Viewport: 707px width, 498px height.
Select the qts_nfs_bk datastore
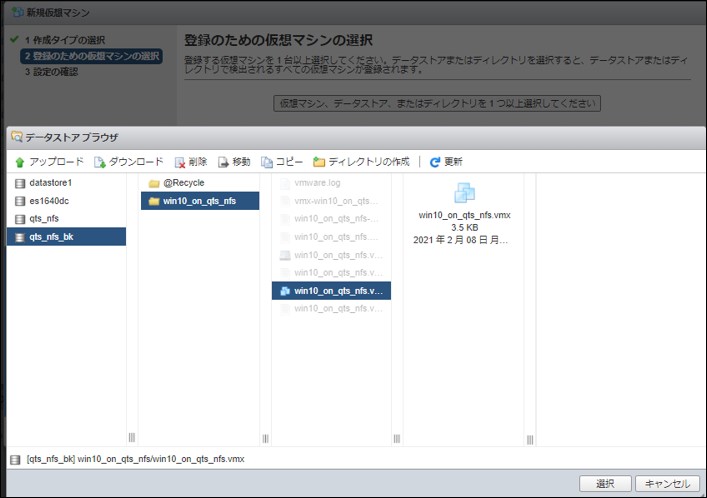point(49,237)
